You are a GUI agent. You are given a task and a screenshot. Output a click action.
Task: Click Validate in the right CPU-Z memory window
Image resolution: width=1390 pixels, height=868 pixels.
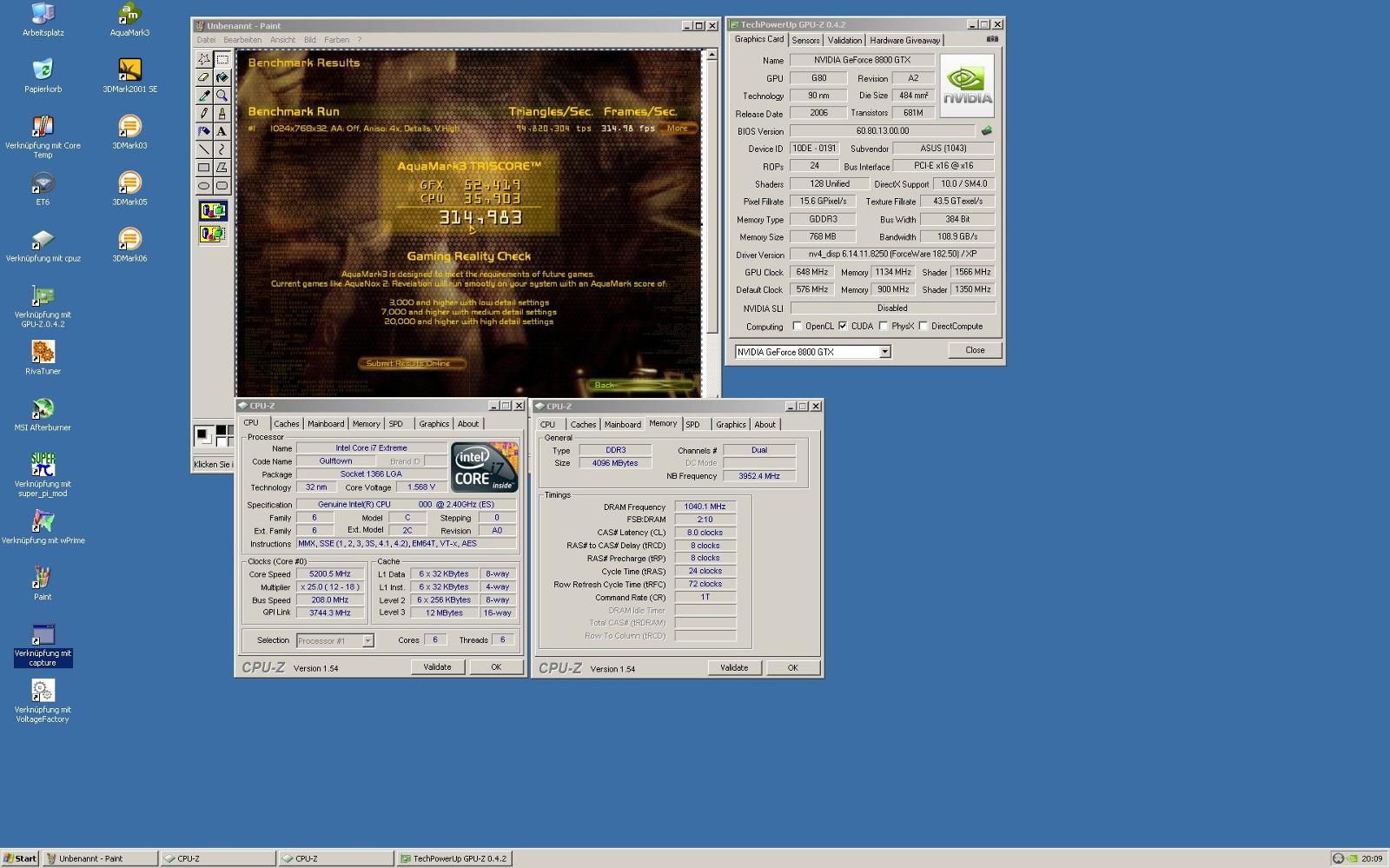coord(734,668)
